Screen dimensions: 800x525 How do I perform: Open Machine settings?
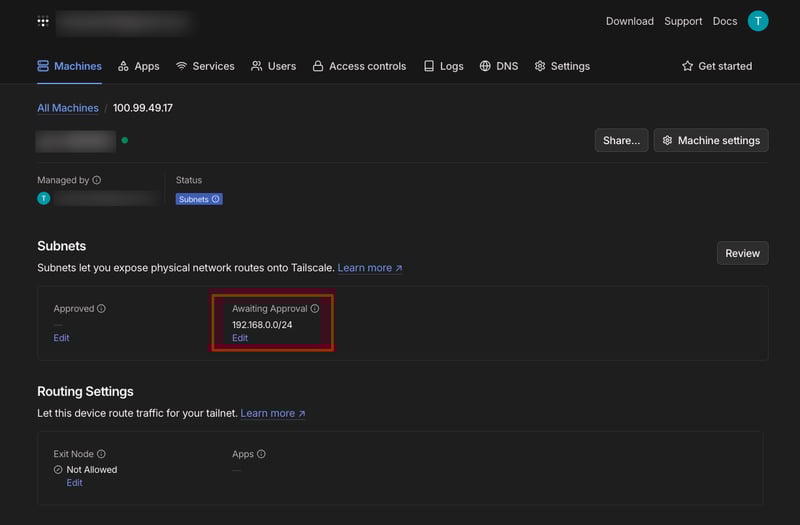click(x=710, y=141)
